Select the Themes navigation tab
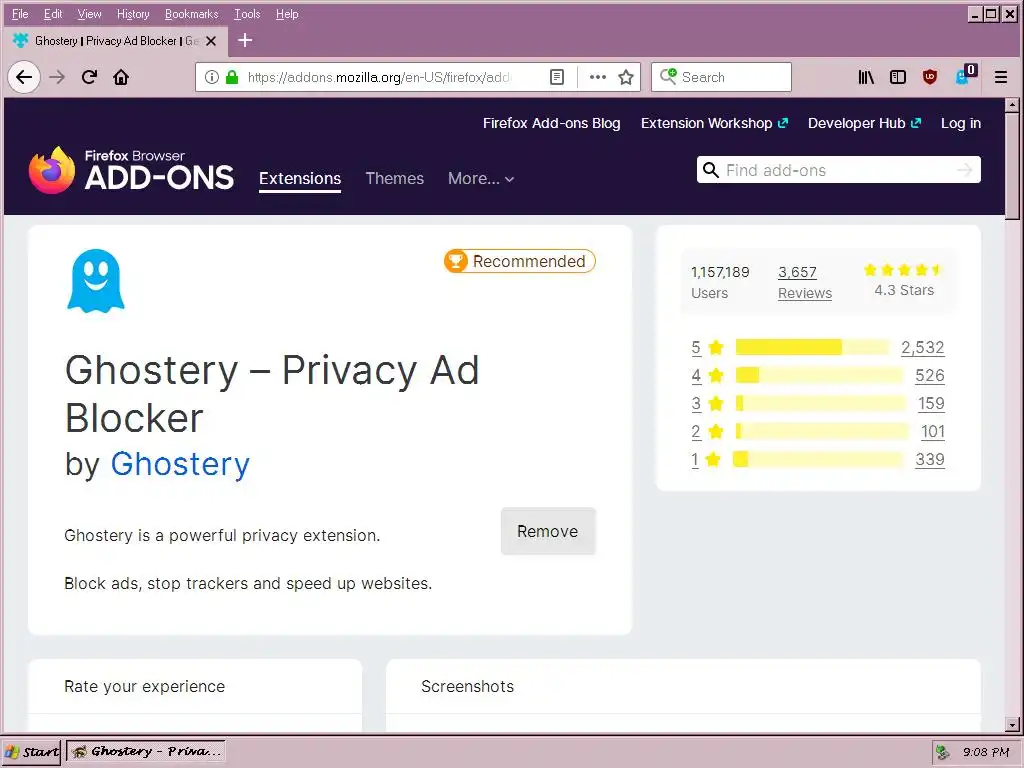1024x768 pixels. point(394,178)
